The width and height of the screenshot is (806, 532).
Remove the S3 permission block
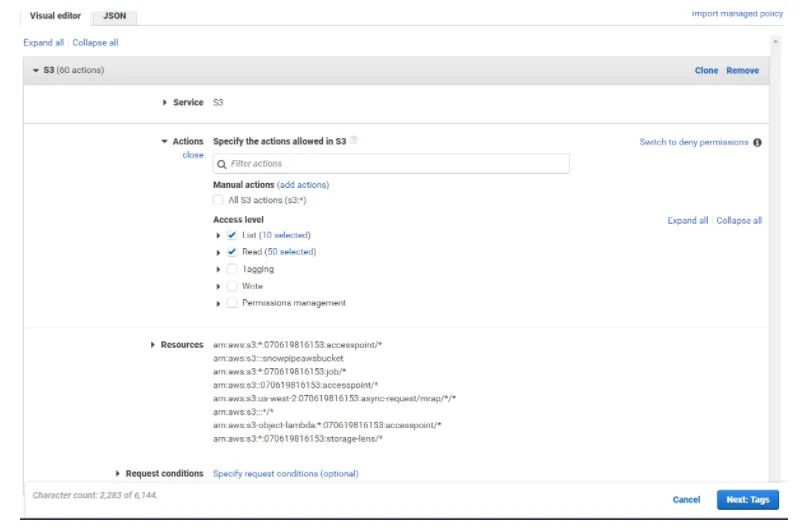click(x=742, y=70)
